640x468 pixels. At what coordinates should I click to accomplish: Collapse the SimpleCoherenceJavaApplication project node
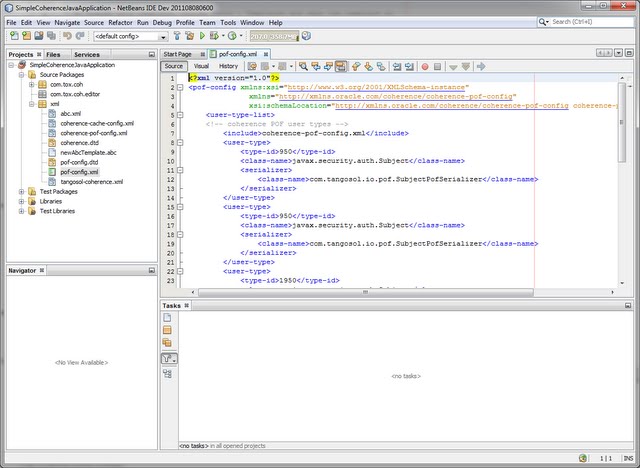[12, 65]
